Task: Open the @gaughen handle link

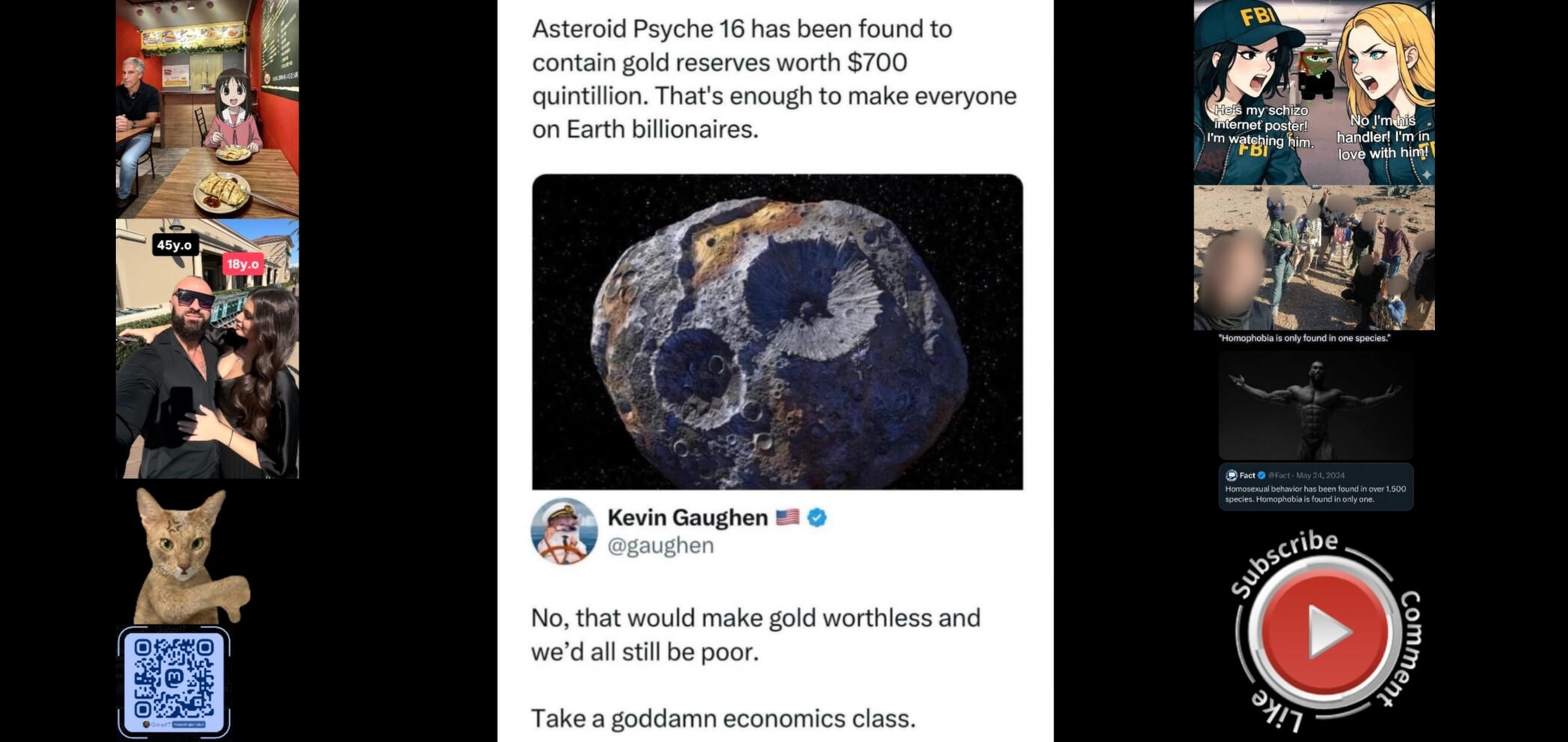Action: (660, 546)
